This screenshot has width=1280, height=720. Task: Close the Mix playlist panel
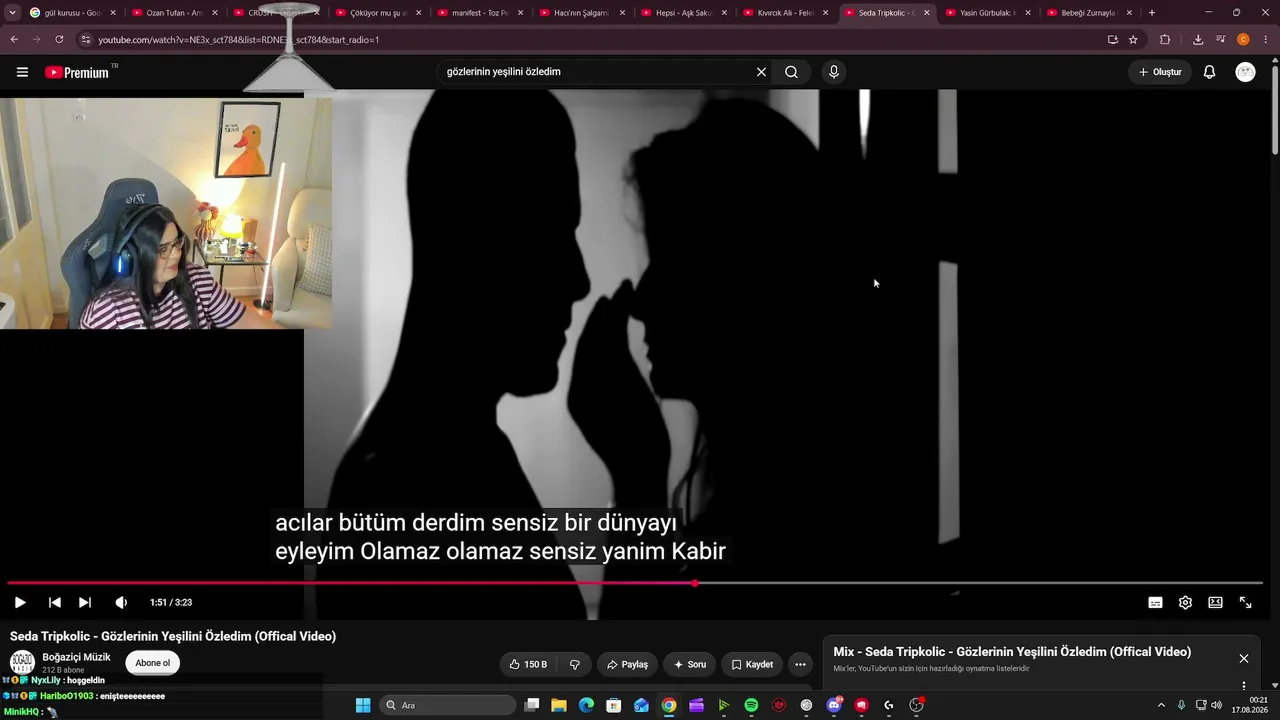click(x=1244, y=658)
